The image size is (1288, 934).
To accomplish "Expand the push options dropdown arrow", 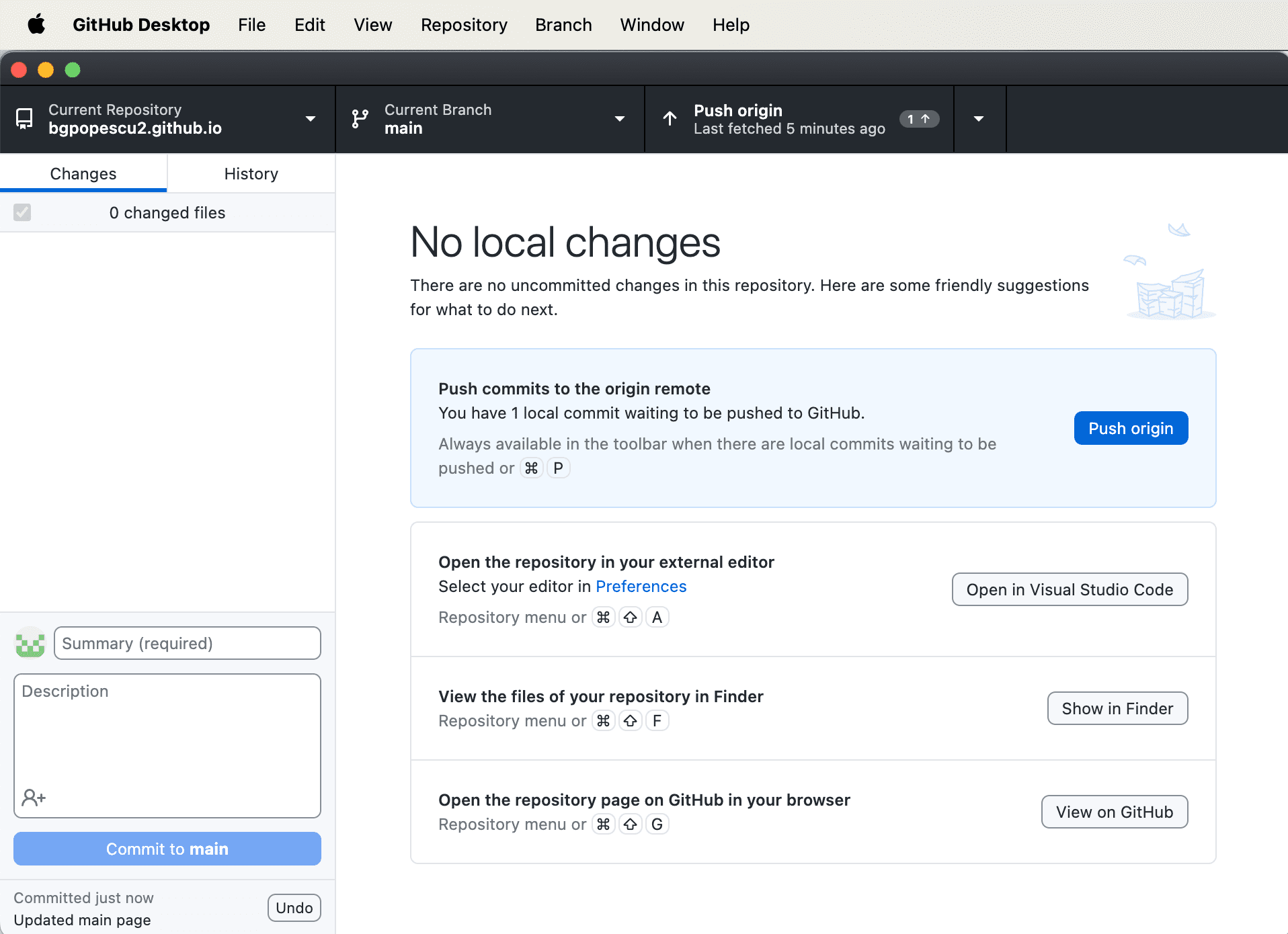I will (x=979, y=119).
